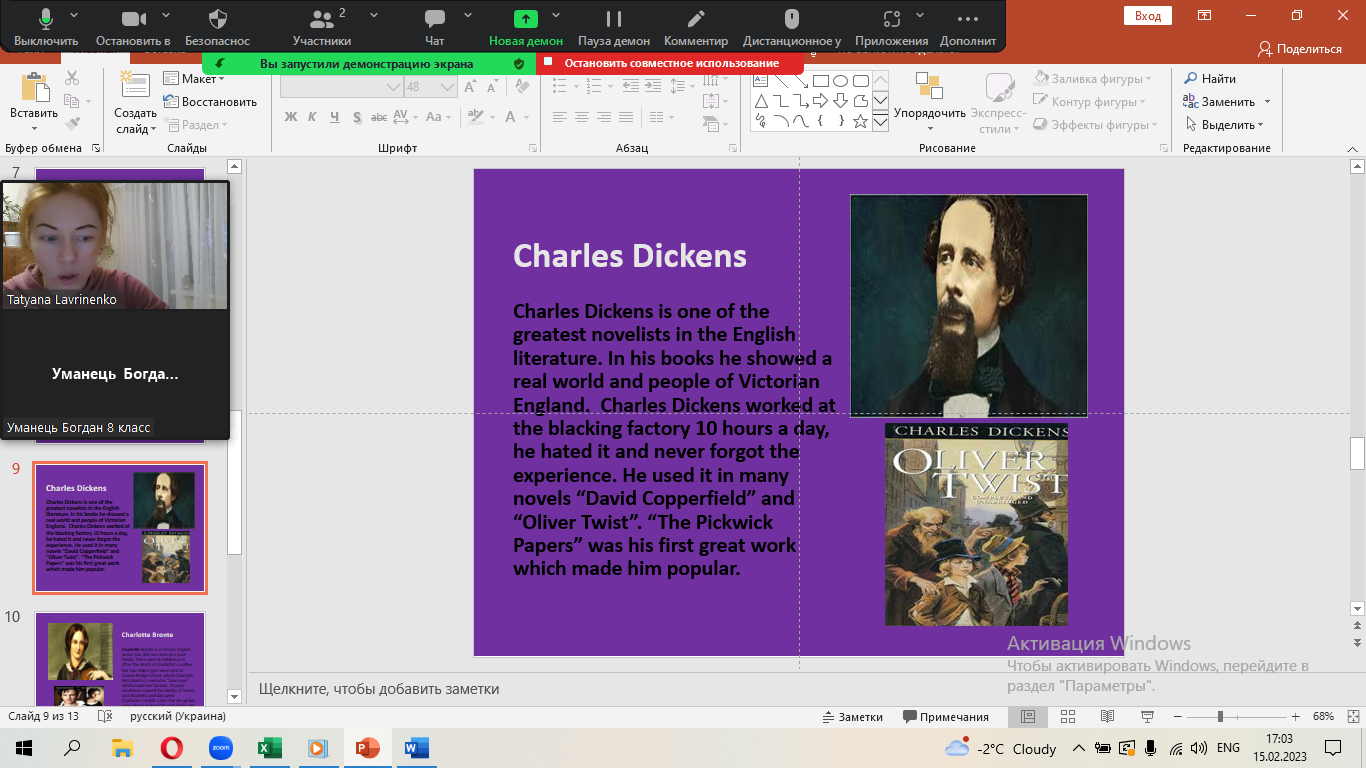Image resolution: width=1366 pixels, height=768 pixels.
Task: Open Windows Start menu
Action: pyautogui.click(x=23, y=747)
